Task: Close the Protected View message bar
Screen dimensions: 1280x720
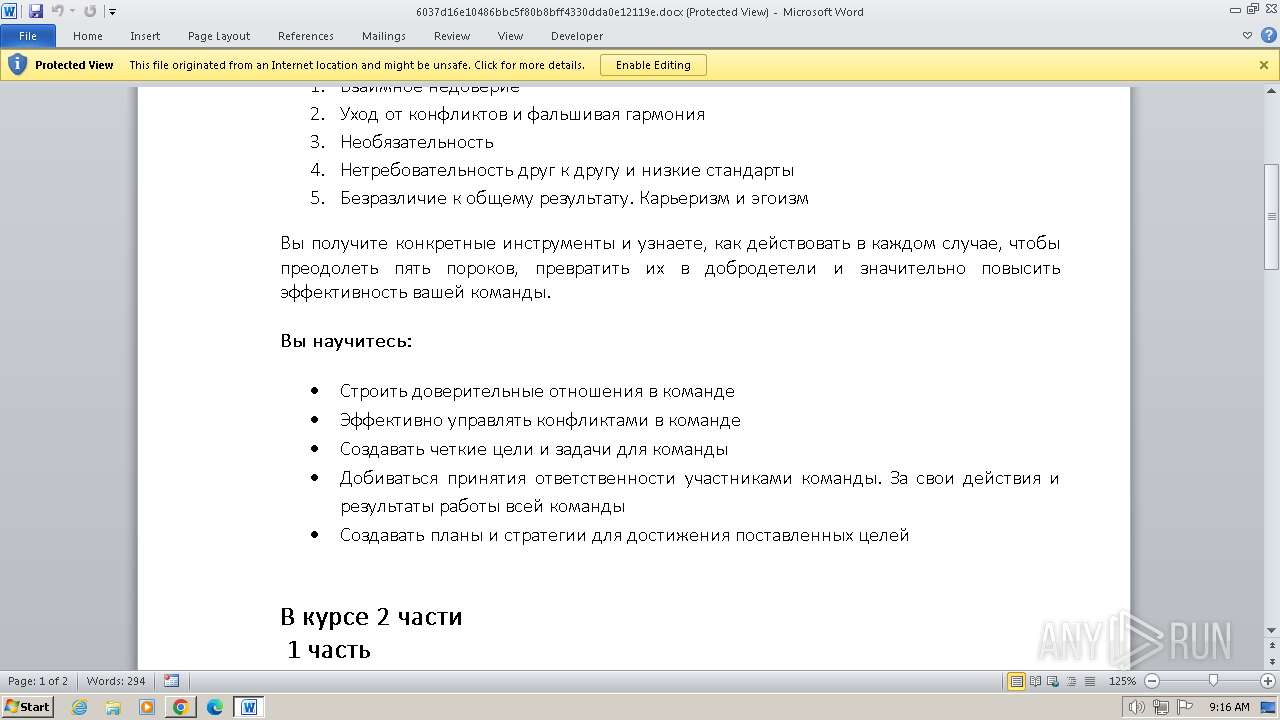Action: [1263, 65]
